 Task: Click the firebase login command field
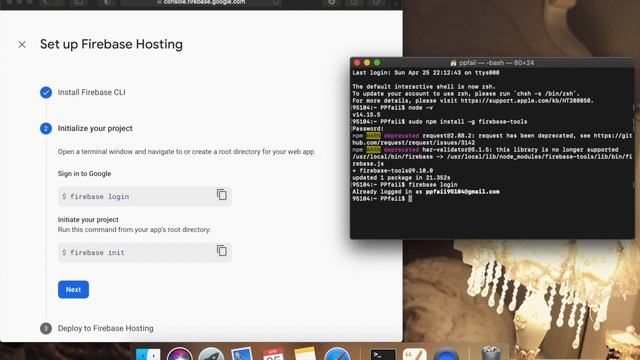pos(144,196)
